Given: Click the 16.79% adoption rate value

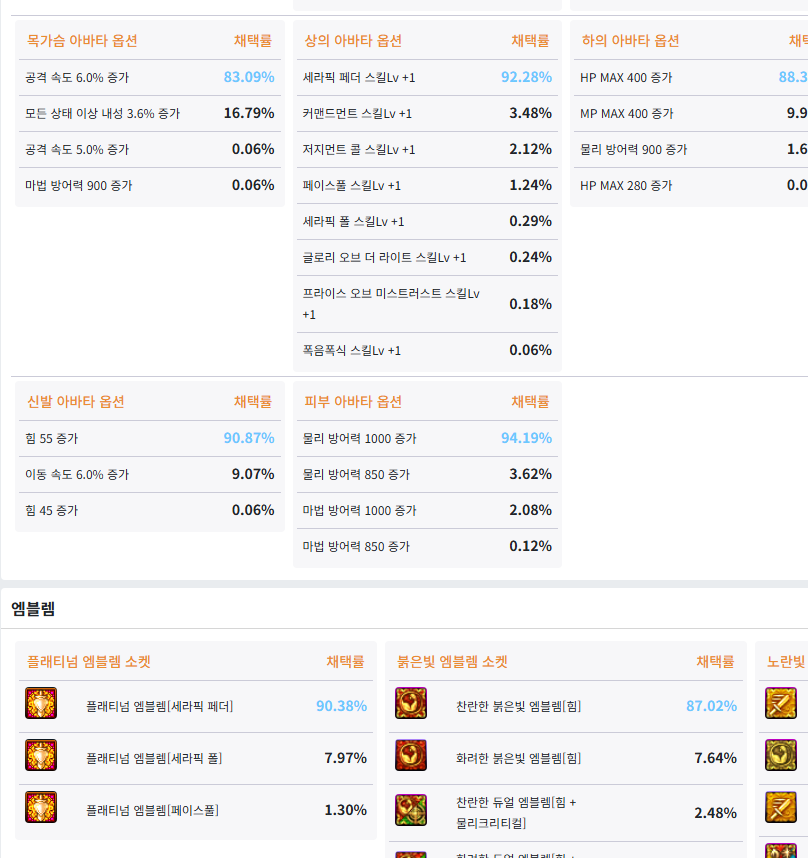Looking at the screenshot, I should 249,113.
